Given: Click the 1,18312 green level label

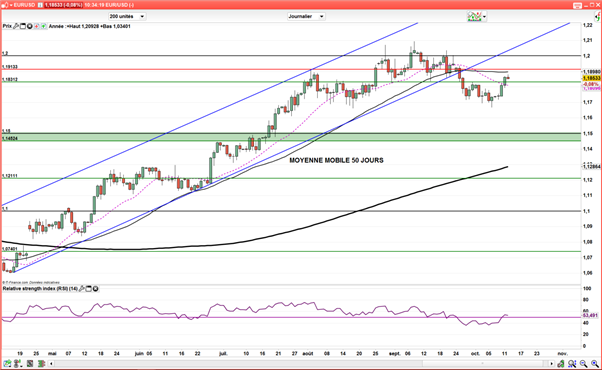Looking at the screenshot, I should pos(10,79).
